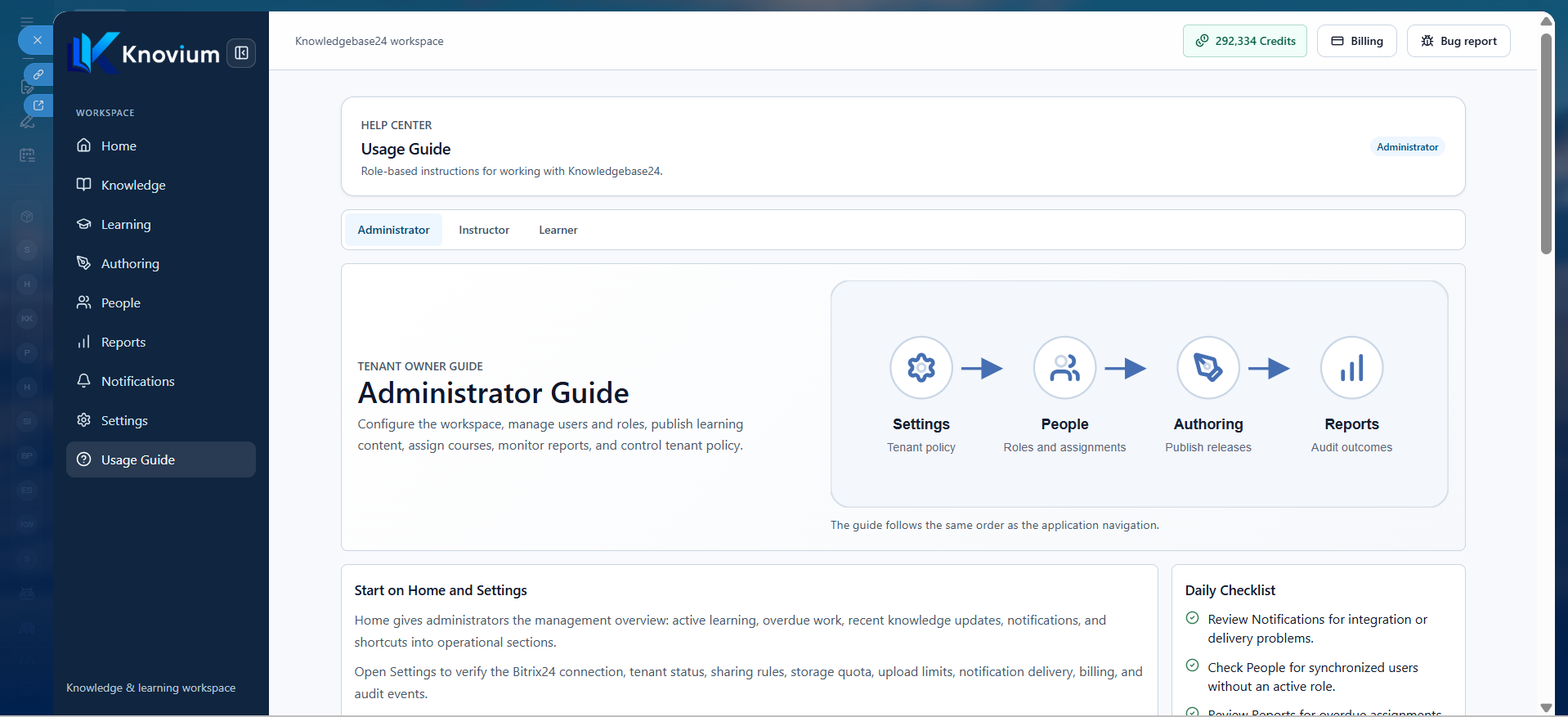Open the hamburger menu at top left
The height and width of the screenshot is (717, 1568).
pos(27,21)
